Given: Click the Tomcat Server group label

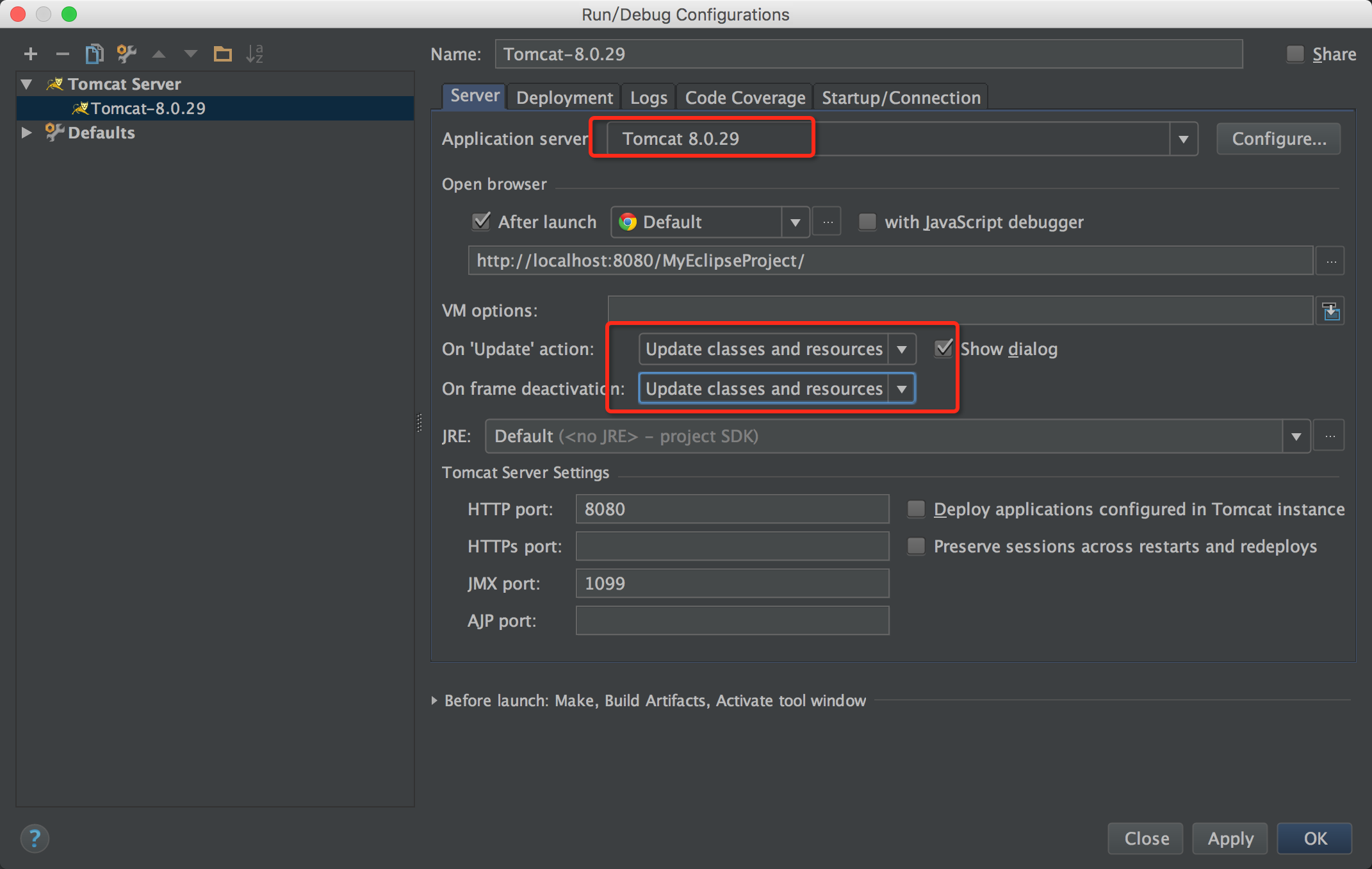Looking at the screenshot, I should 124,84.
